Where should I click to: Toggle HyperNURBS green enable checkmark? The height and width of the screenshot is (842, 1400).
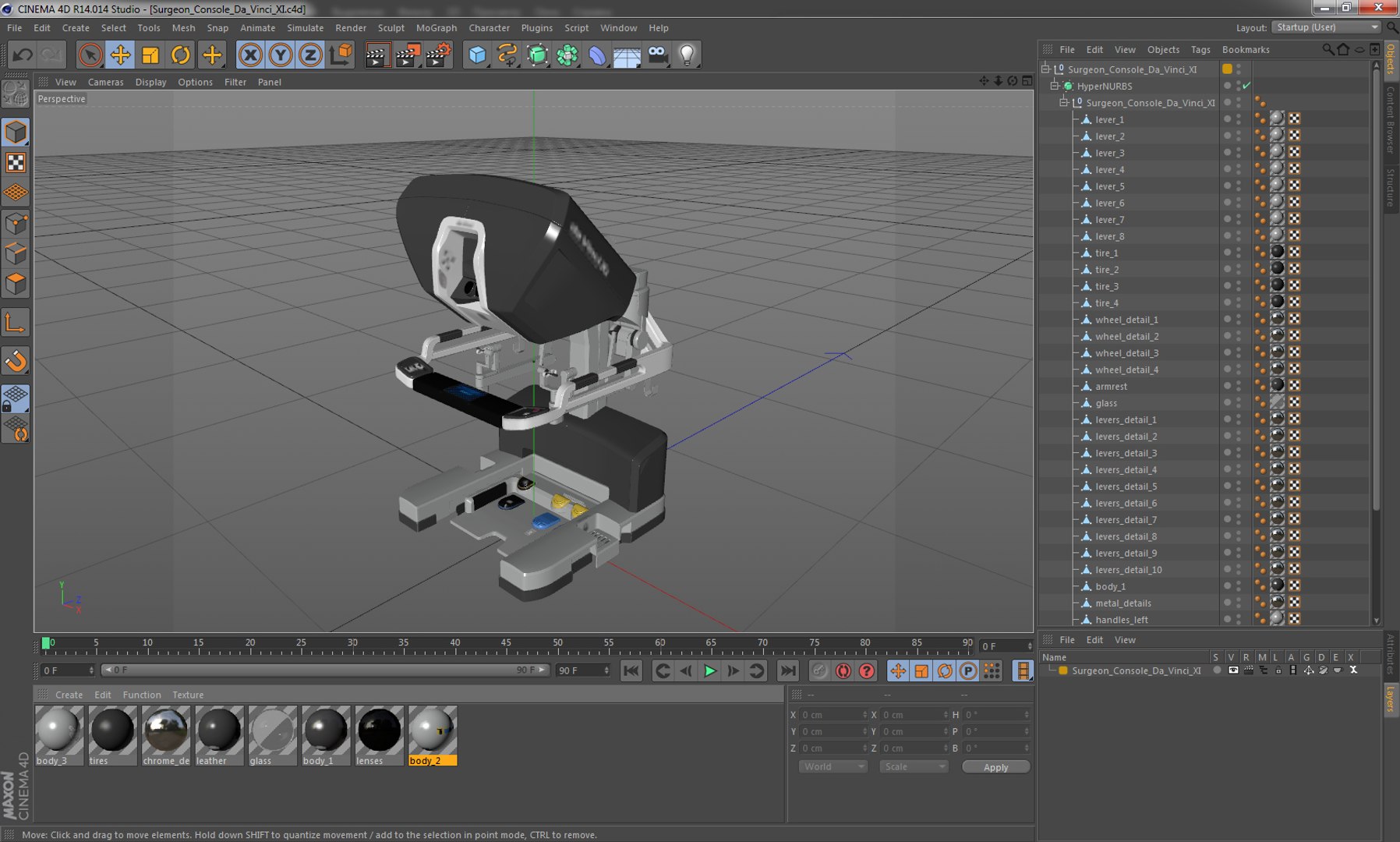coord(1246,86)
